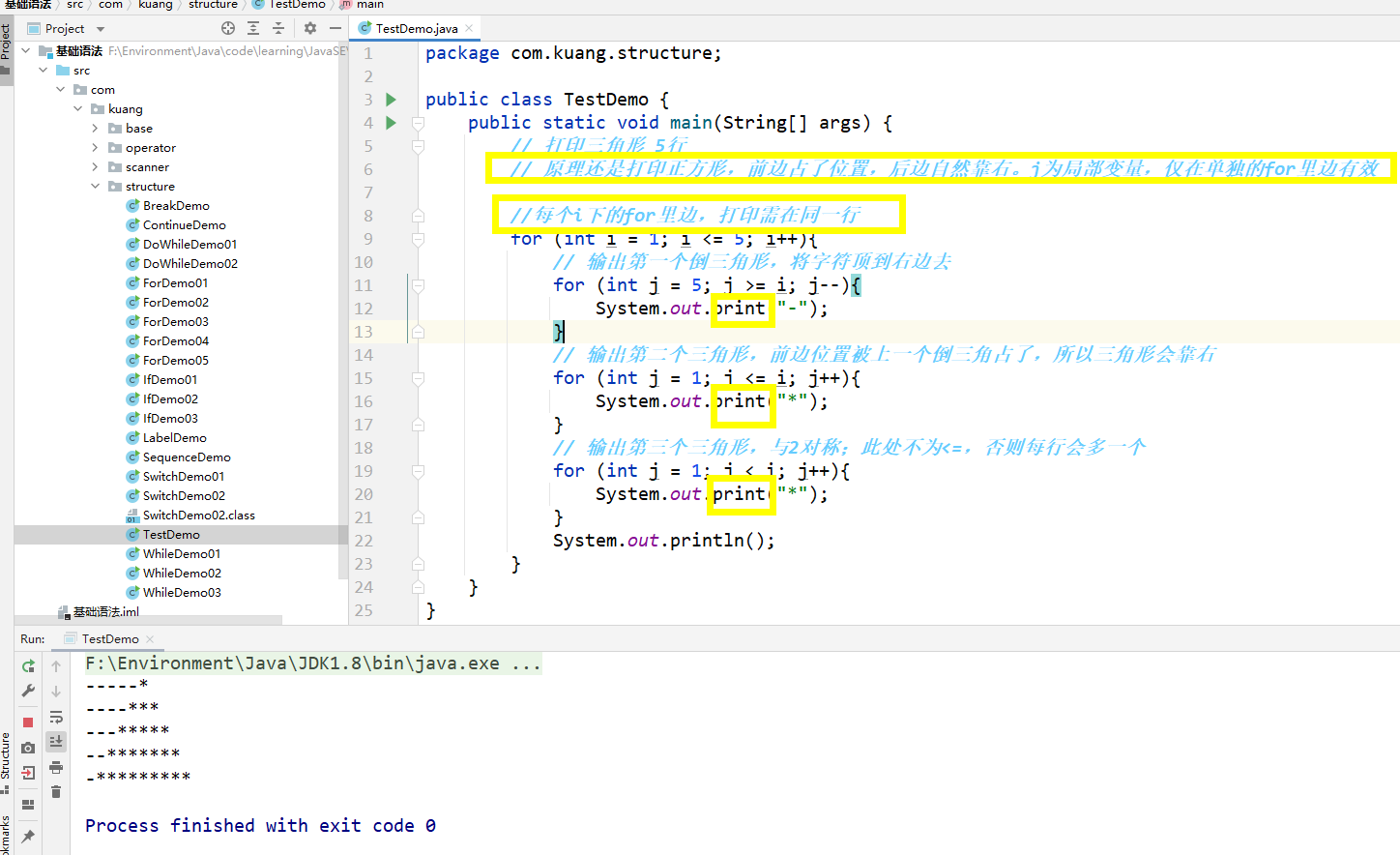Fold inner for loop at line 11 marker
Image resolution: width=1400 pixels, height=855 pixels.
pyautogui.click(x=418, y=285)
